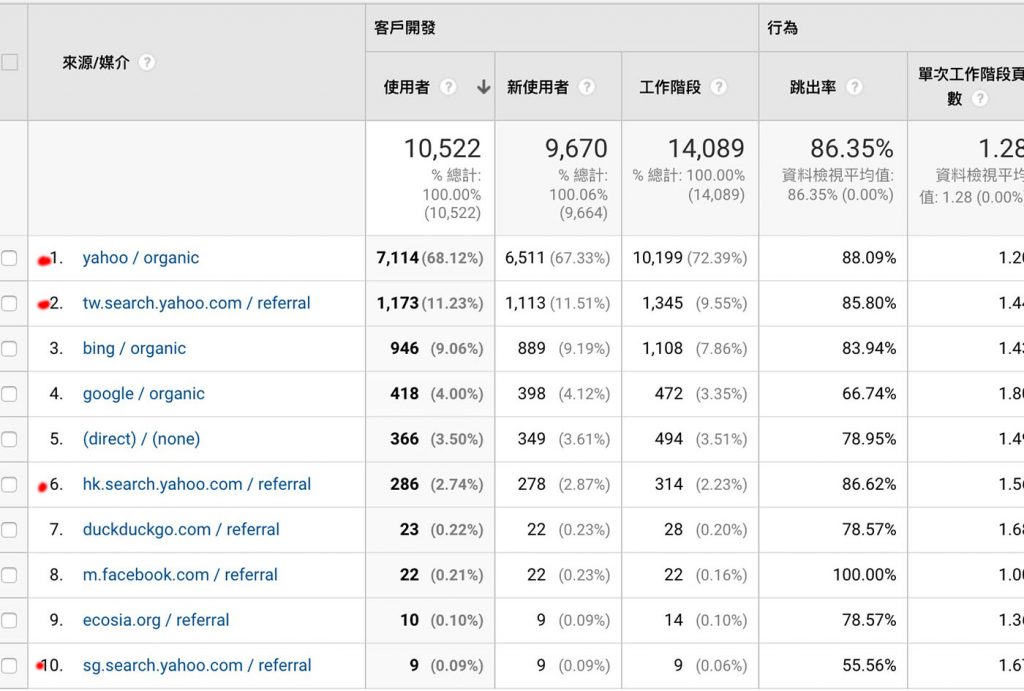Sort by the 工作階段 column label
The image size is (1024, 691).
[670, 87]
